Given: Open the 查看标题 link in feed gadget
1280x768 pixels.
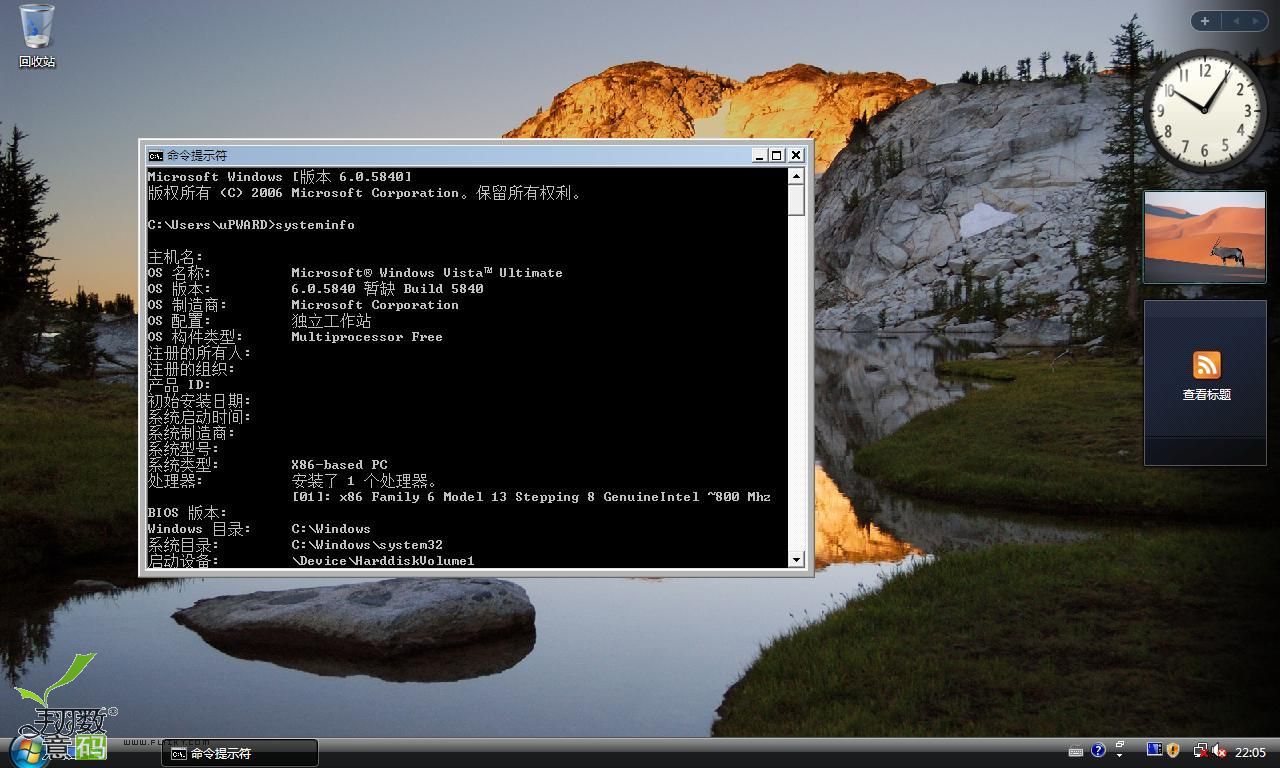Looking at the screenshot, I should [1206, 395].
